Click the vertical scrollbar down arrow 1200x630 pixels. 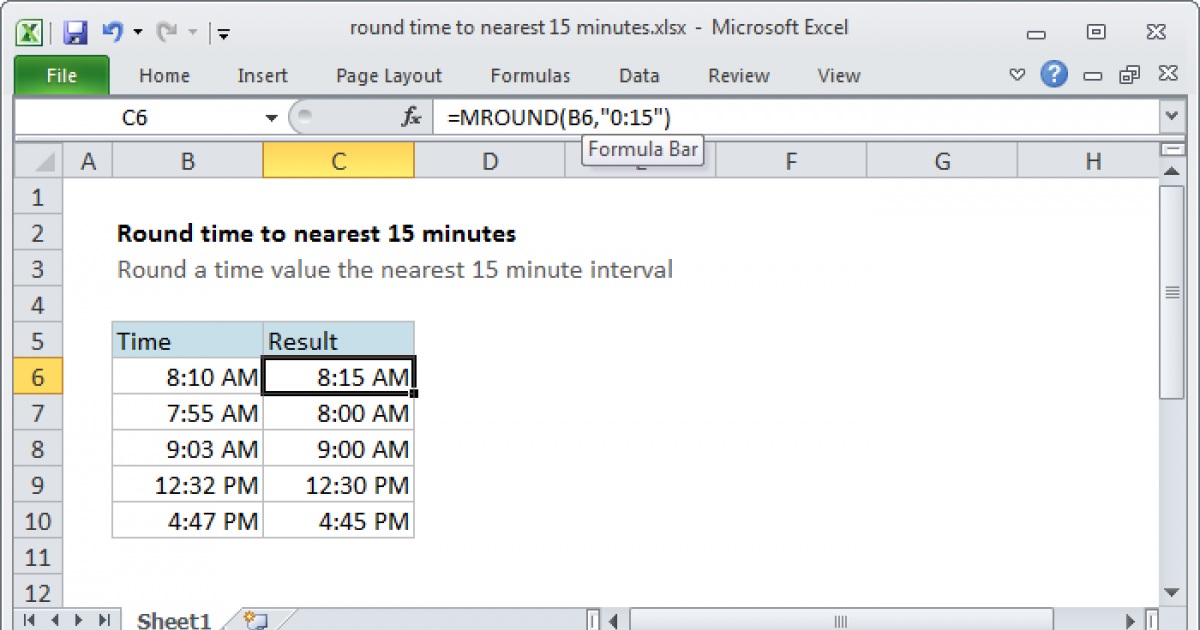pyautogui.click(x=1172, y=592)
